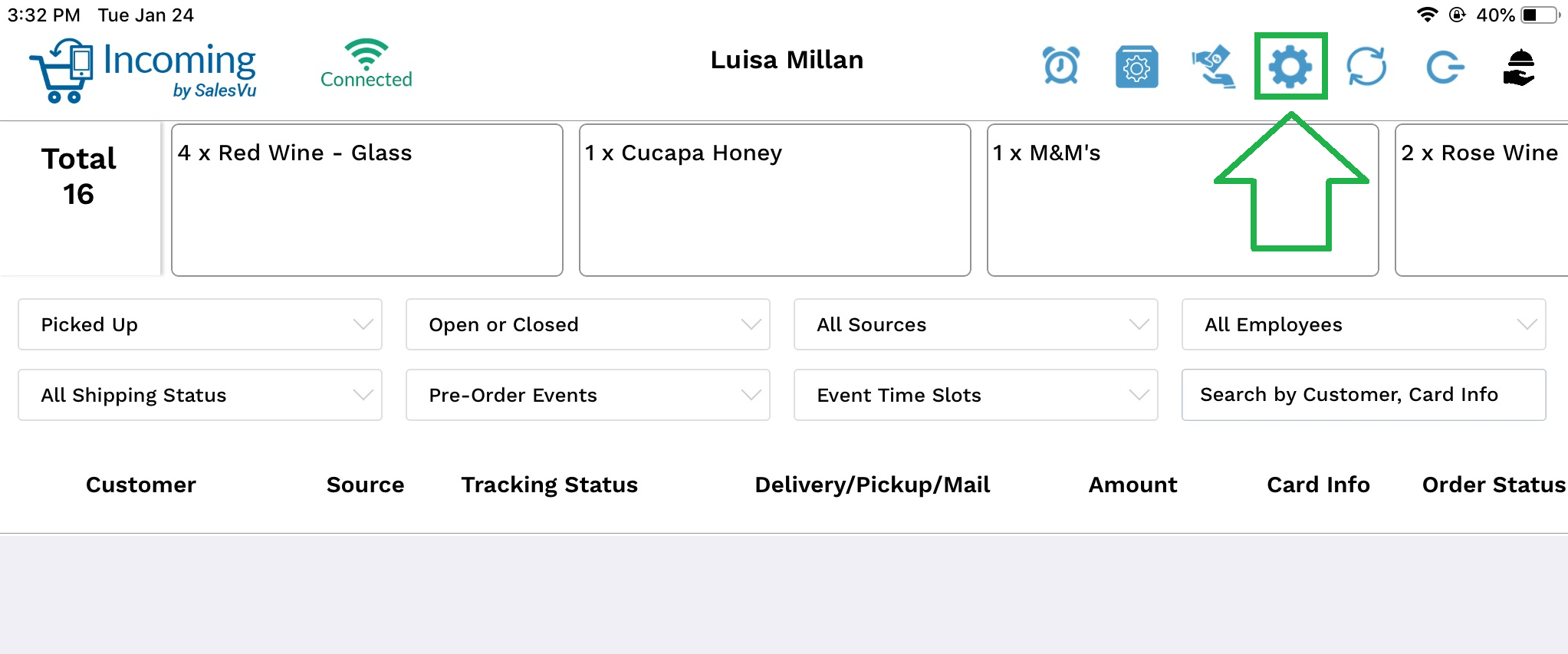Open the All Employees dropdown
This screenshot has width=1568, height=654.
click(x=1363, y=324)
